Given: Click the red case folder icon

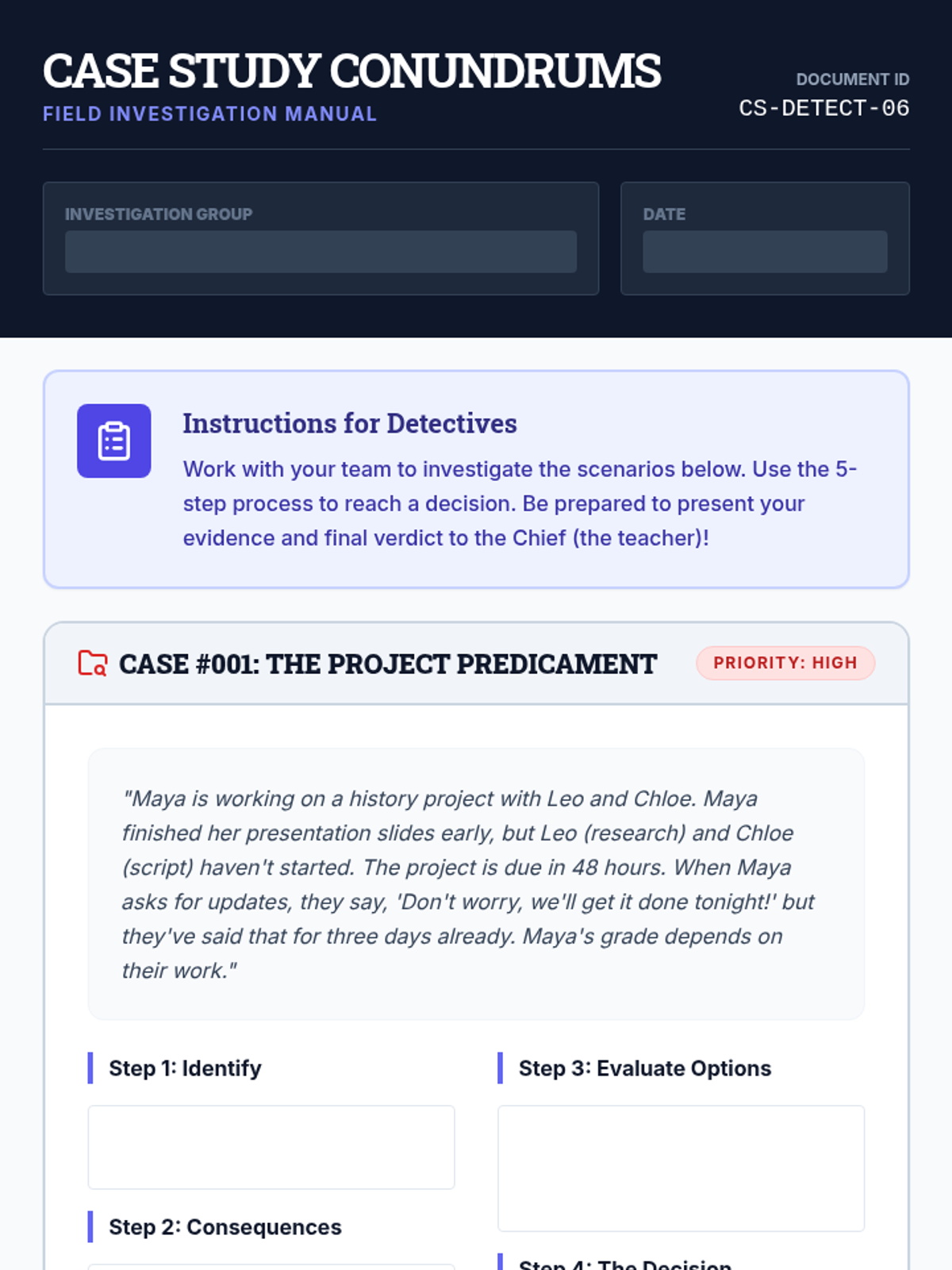Looking at the screenshot, I should tap(92, 663).
